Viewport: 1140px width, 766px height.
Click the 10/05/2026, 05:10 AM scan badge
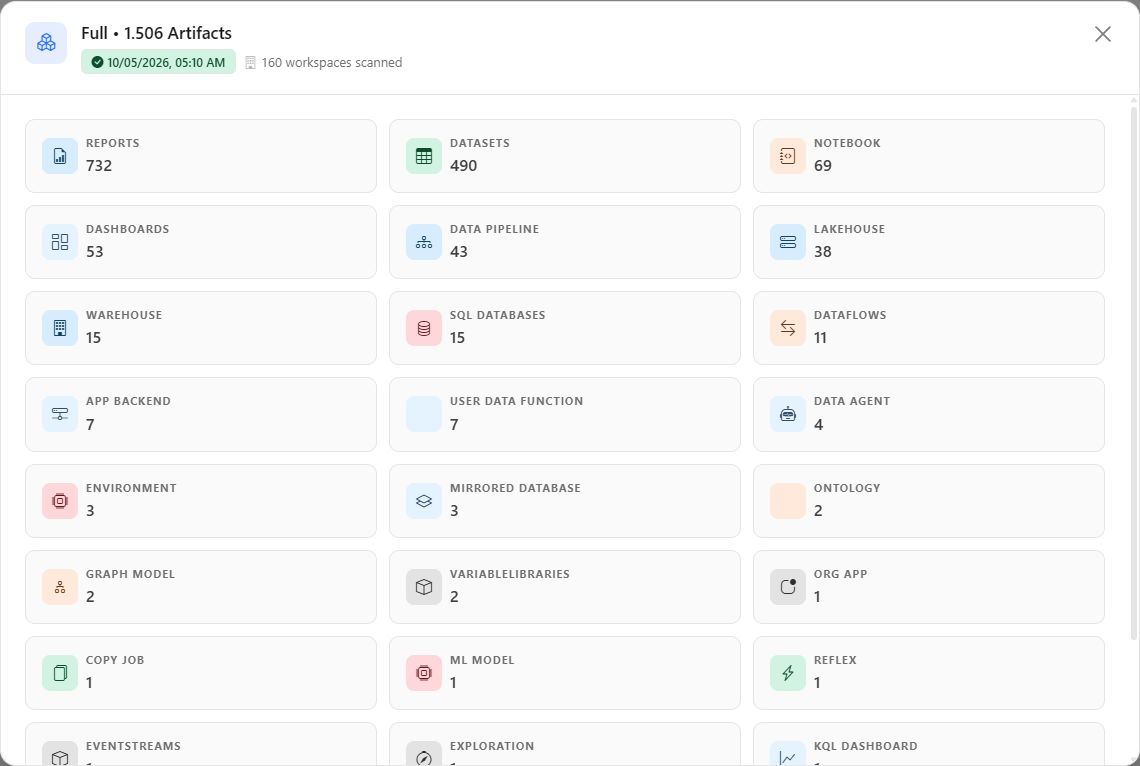click(158, 63)
